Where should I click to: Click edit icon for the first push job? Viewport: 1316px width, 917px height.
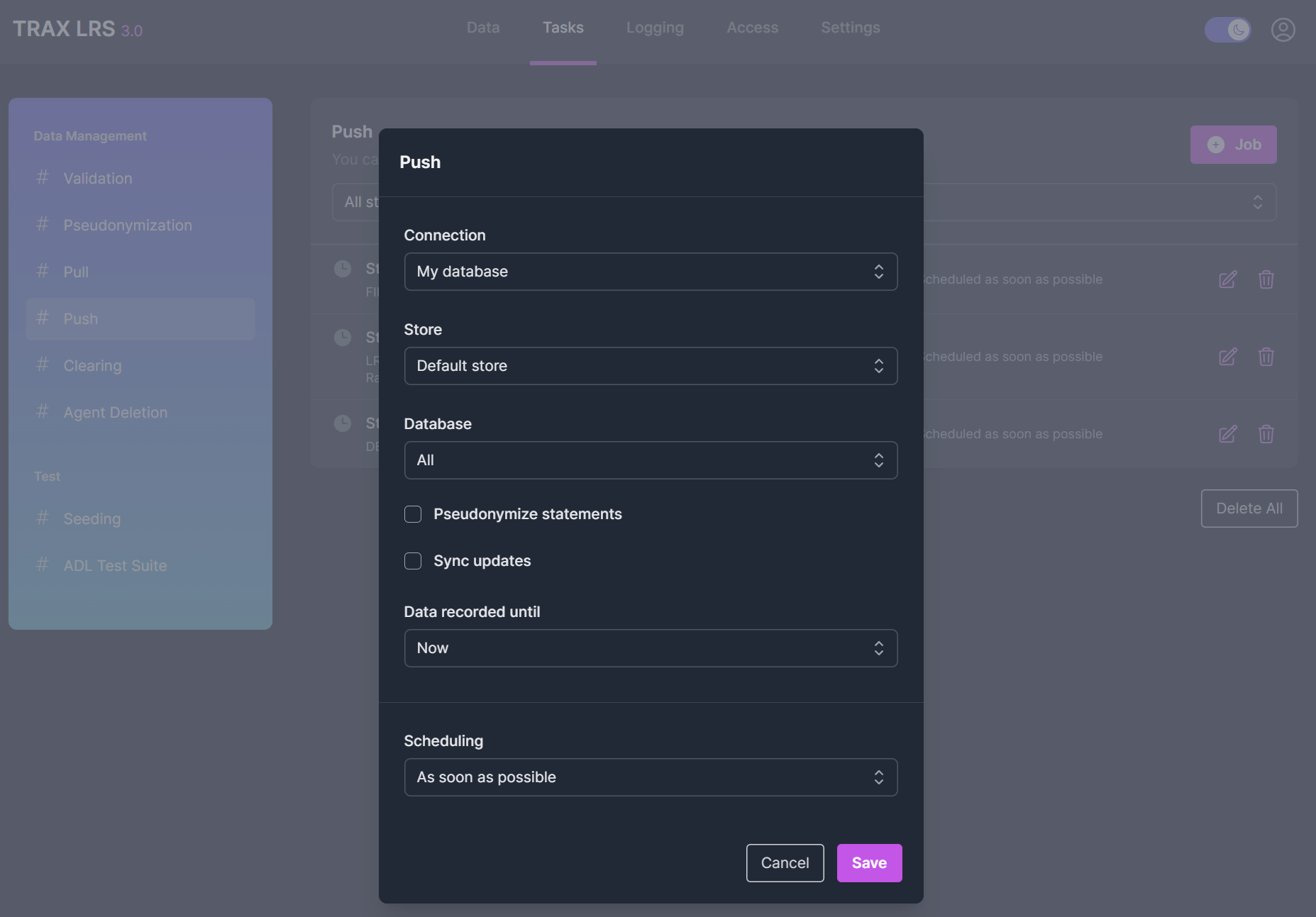pyautogui.click(x=1227, y=279)
